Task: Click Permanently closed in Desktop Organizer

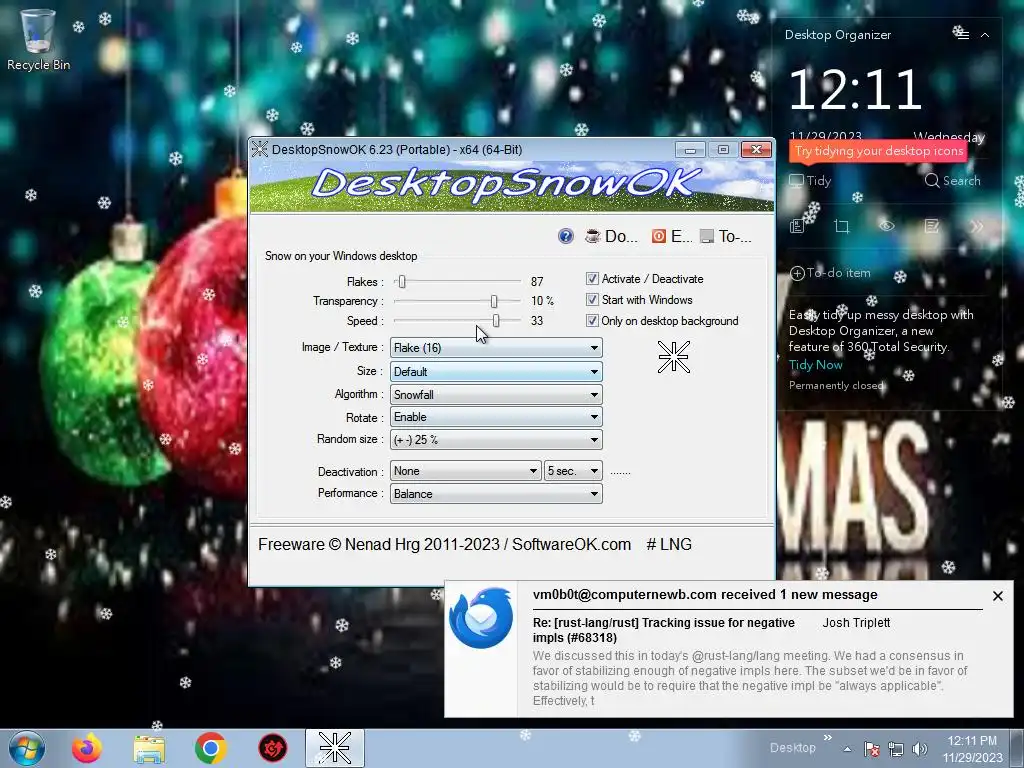Action: click(x=836, y=385)
